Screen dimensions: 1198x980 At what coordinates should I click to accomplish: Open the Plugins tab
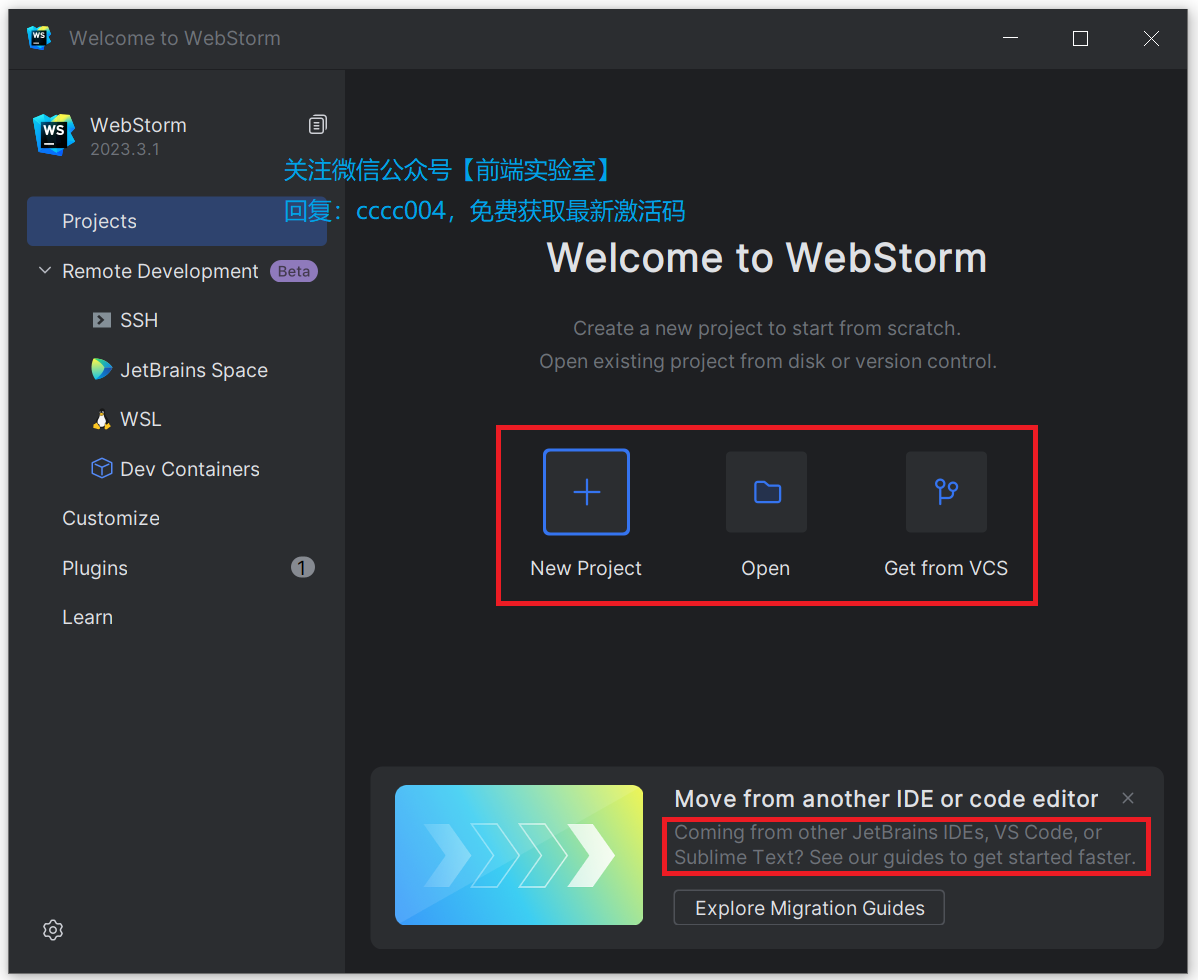coord(94,567)
